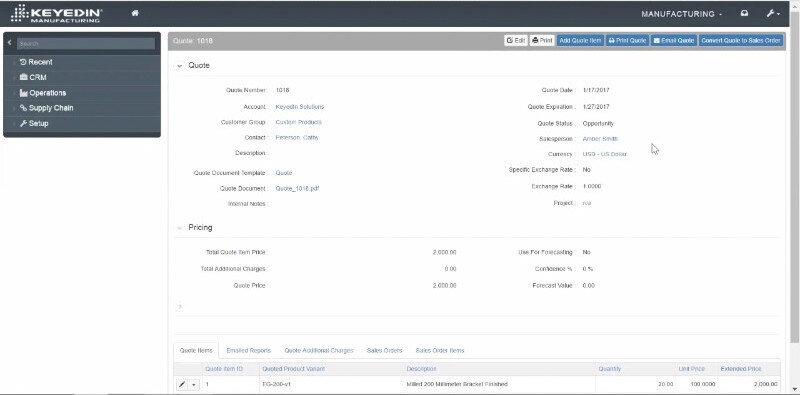Open the Quote_1018.pdf document link
800x395 pixels.
[x=297, y=188]
